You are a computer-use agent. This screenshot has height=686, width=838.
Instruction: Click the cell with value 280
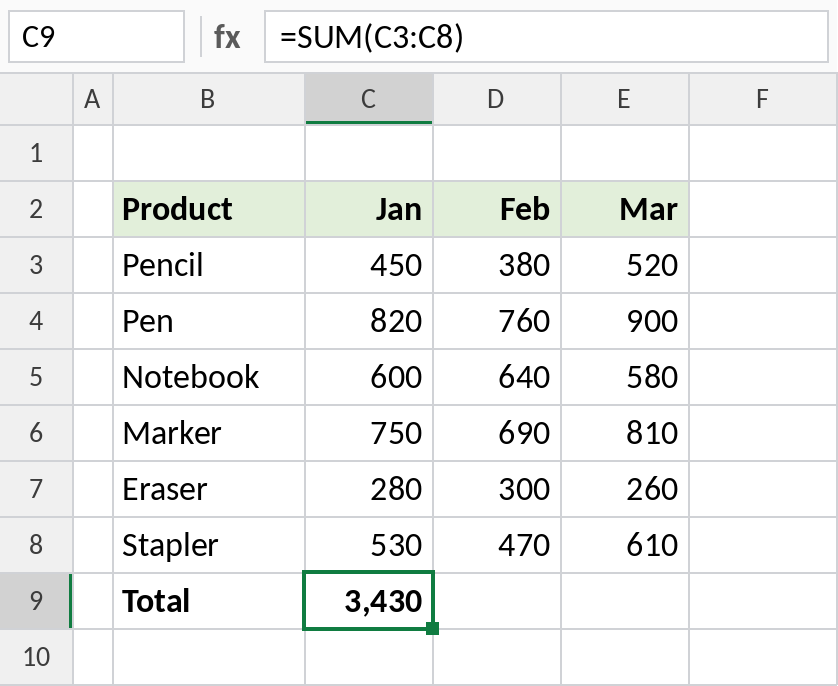tap(369, 489)
